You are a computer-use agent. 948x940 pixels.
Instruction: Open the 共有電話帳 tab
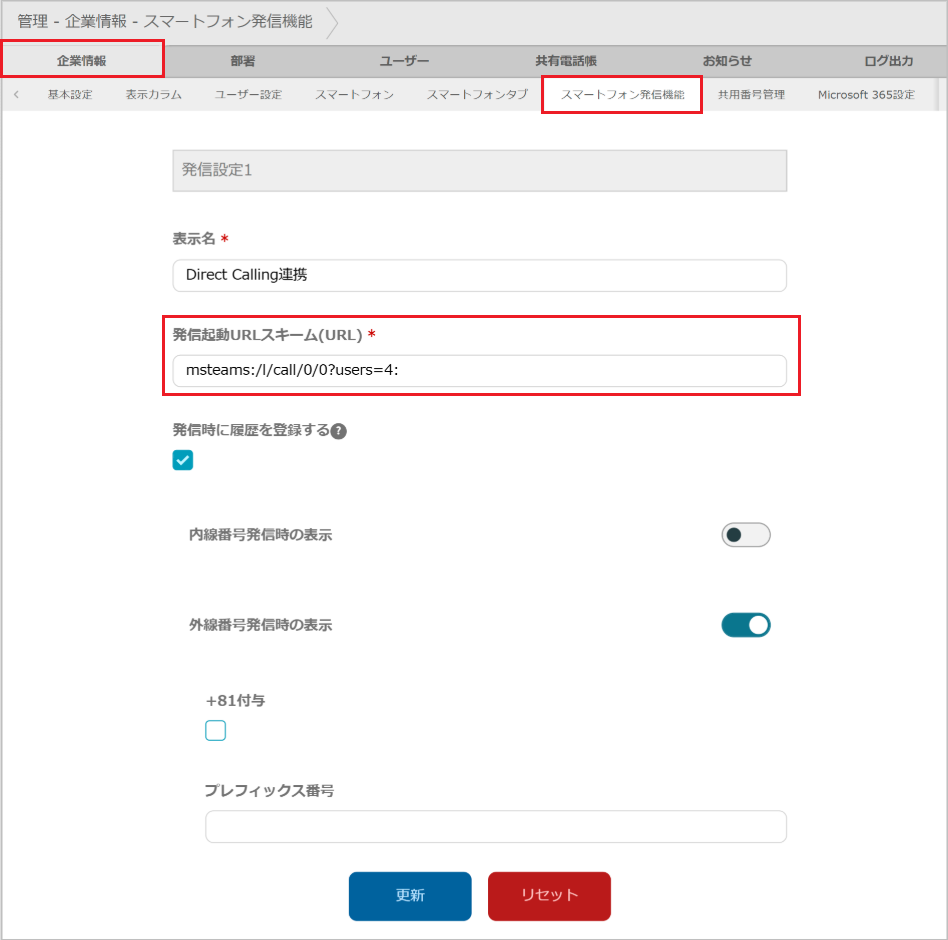pos(565,61)
